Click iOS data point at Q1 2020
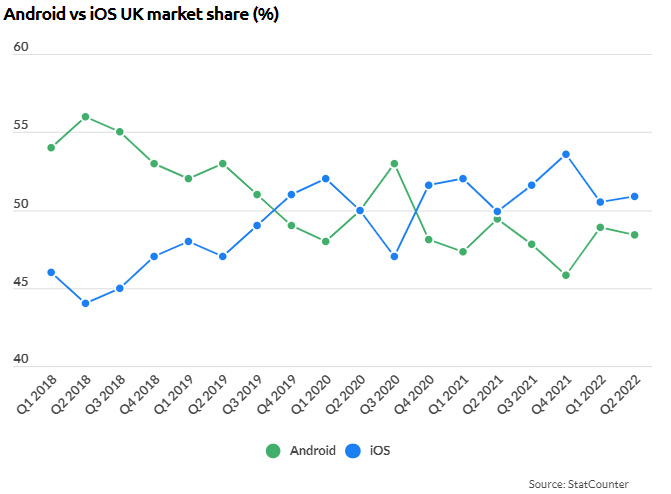671x494 pixels. point(326,179)
